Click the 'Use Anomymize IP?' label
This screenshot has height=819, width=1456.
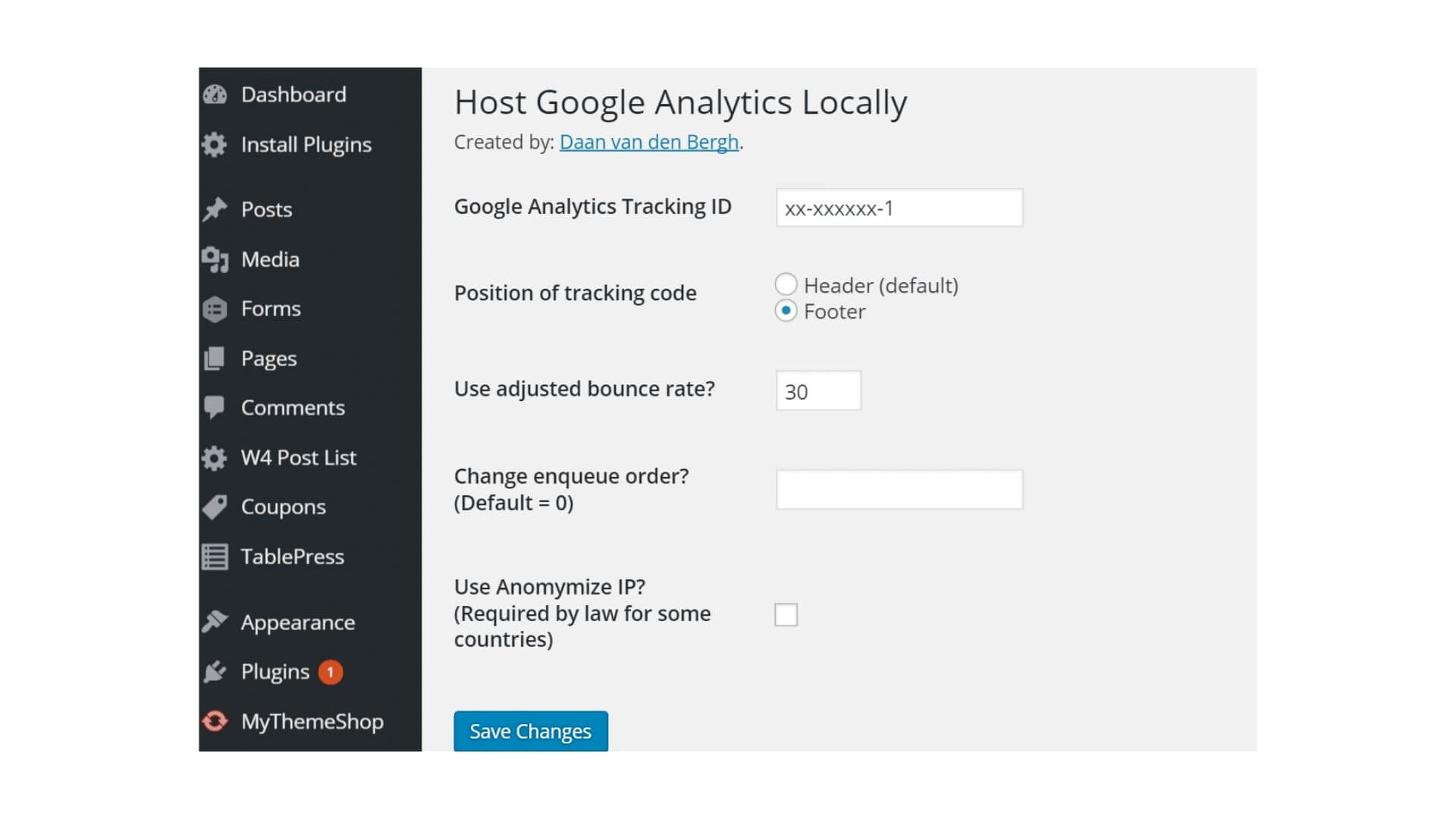pyautogui.click(x=550, y=587)
